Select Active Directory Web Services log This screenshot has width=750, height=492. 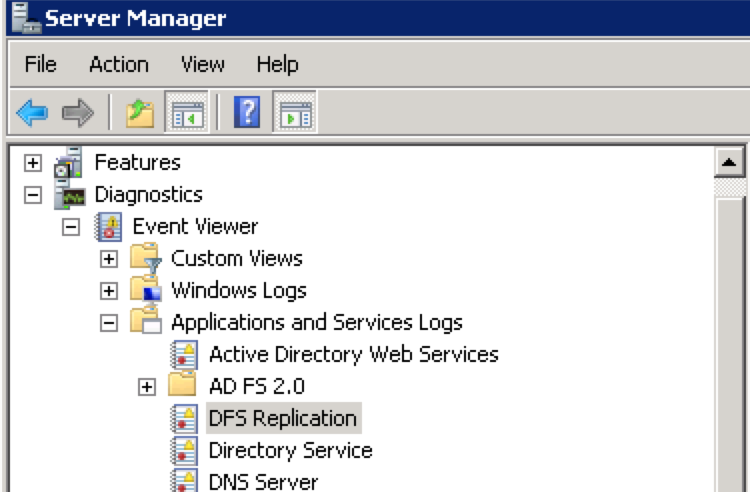353,355
